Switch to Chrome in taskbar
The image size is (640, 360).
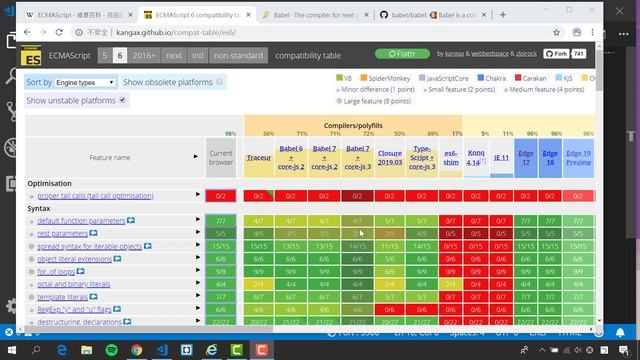137,350
